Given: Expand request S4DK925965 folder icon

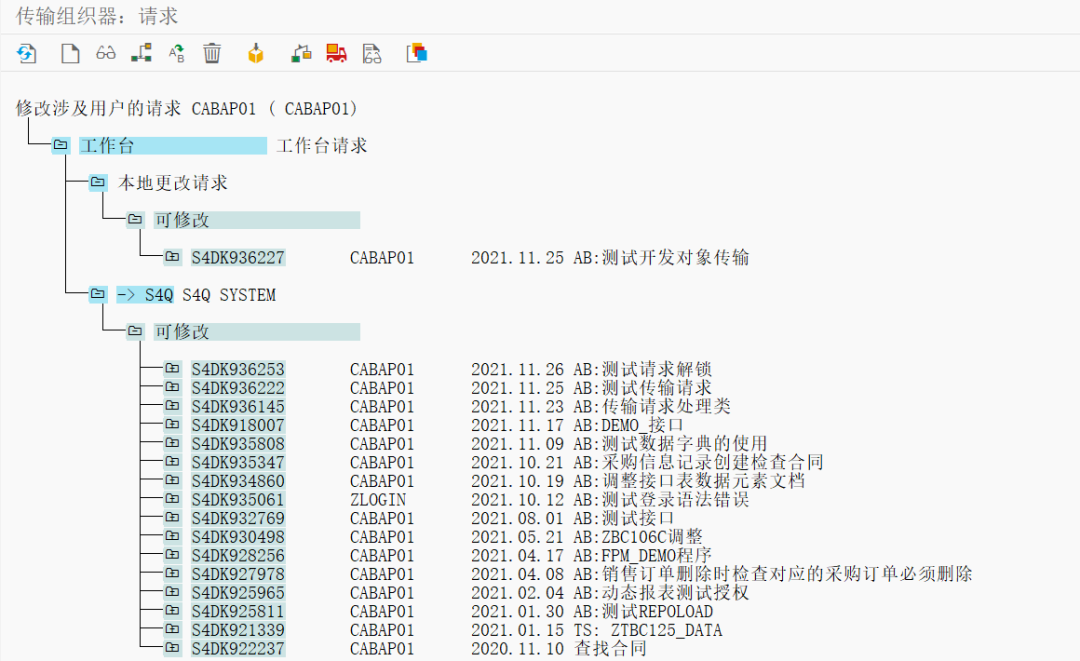Looking at the screenshot, I should [x=172, y=591].
